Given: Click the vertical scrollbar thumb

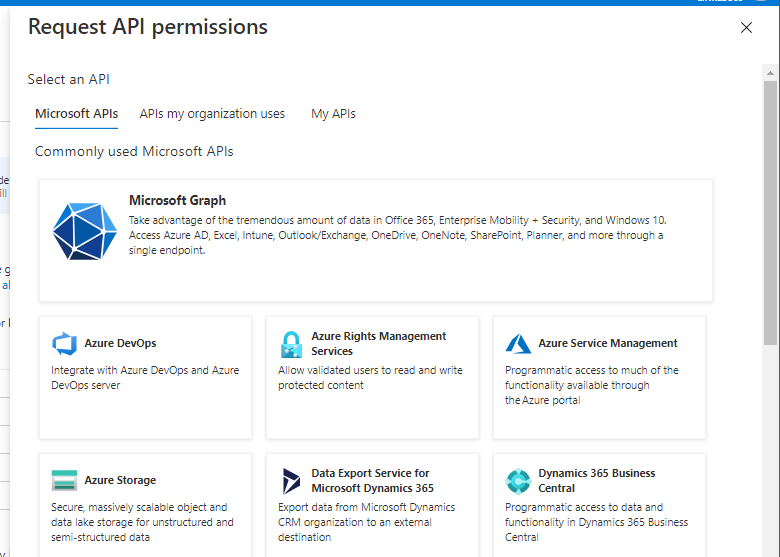Looking at the screenshot, I should [x=771, y=212].
